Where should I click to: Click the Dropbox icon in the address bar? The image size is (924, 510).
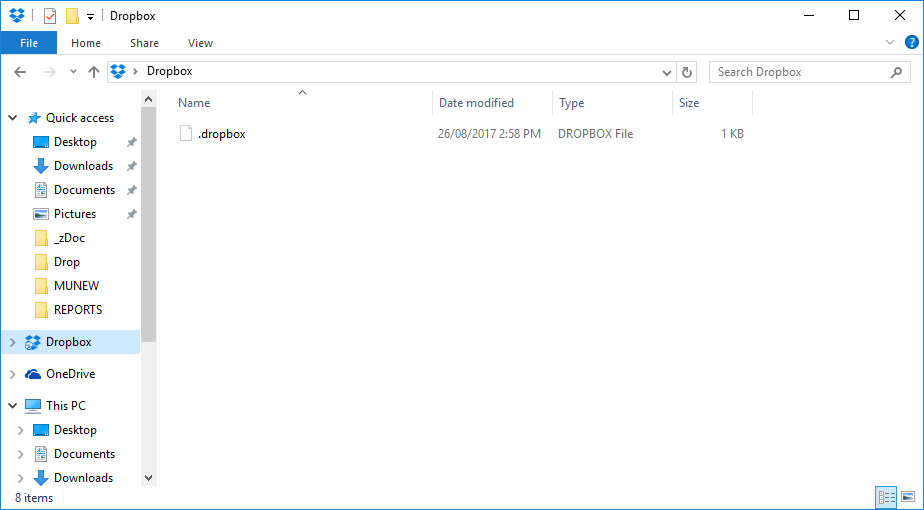(118, 71)
